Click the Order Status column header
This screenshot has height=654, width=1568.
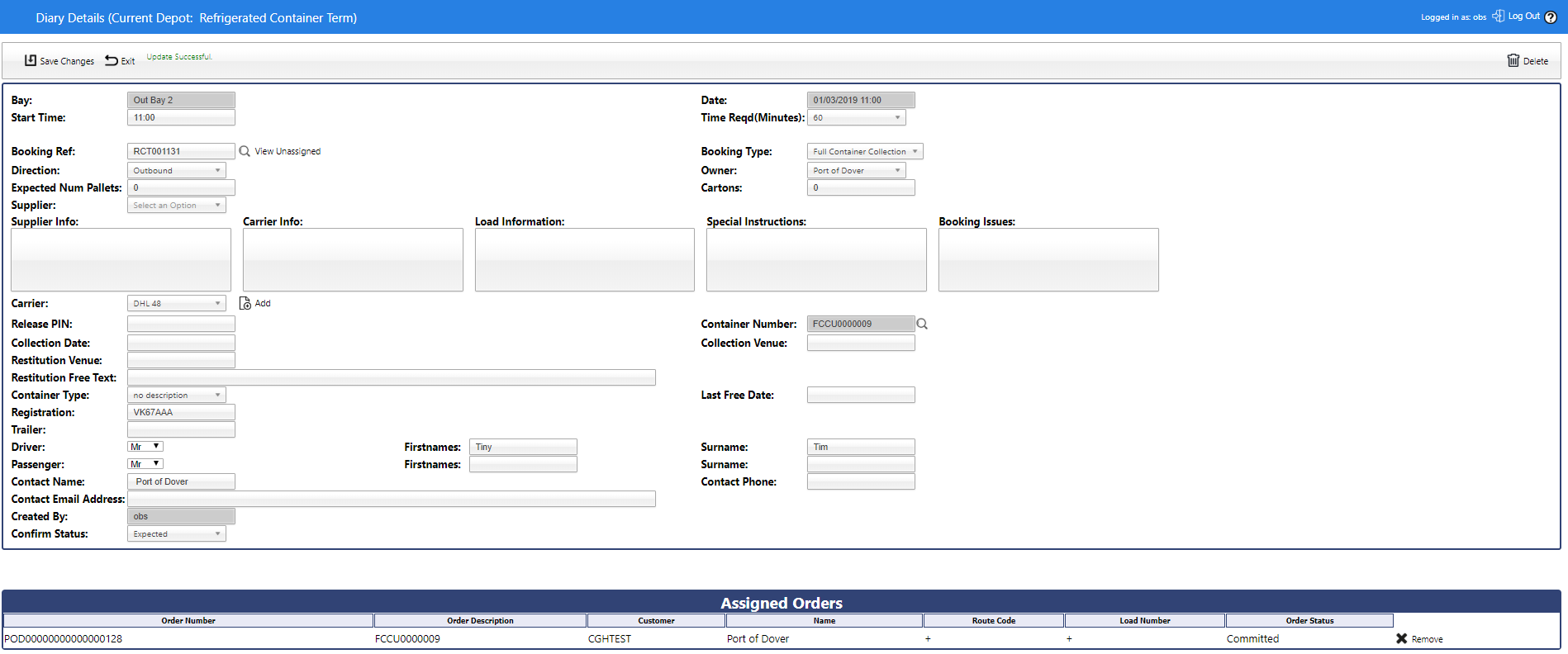point(1309,620)
